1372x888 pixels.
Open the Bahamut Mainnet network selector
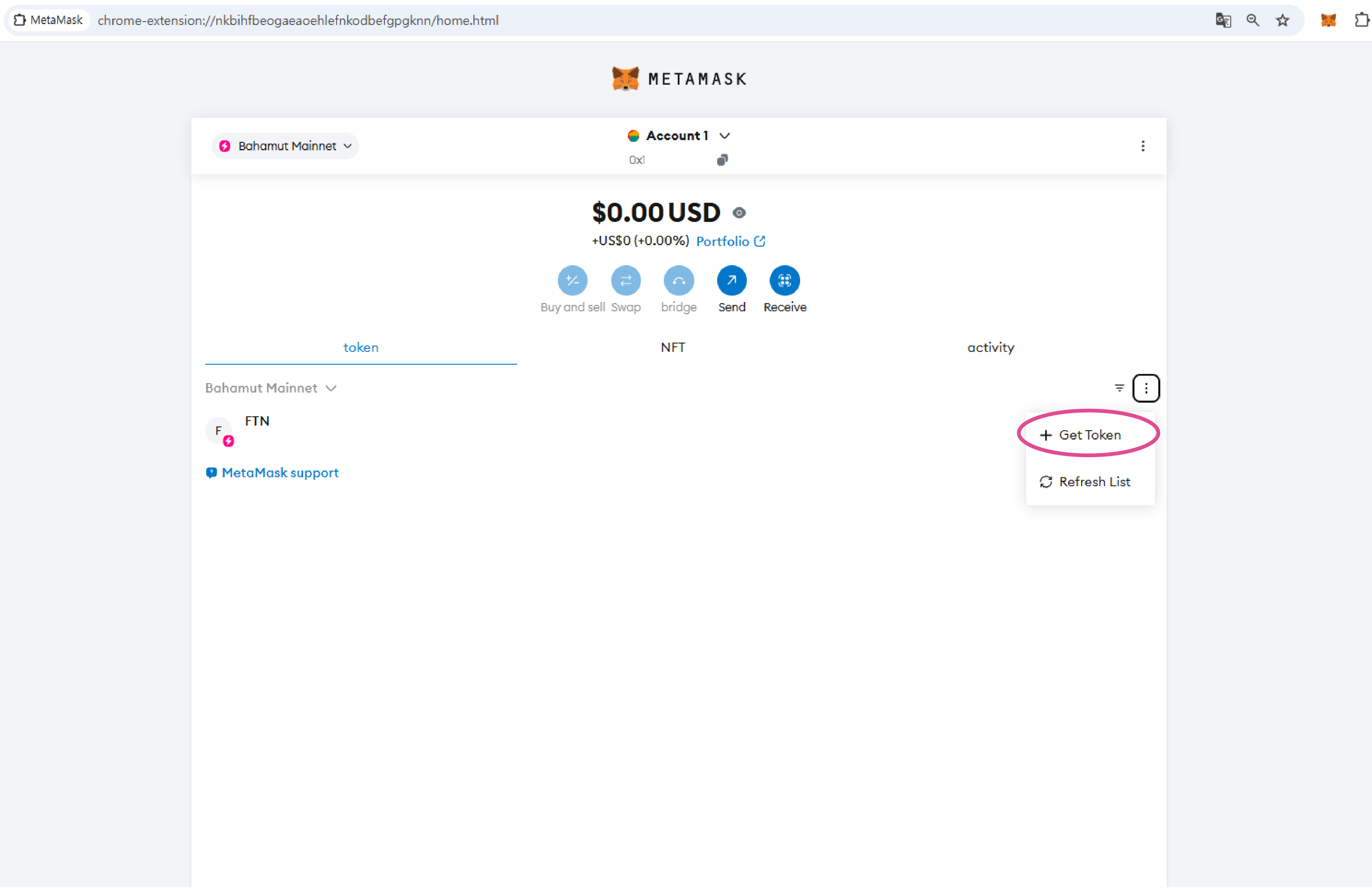(285, 146)
